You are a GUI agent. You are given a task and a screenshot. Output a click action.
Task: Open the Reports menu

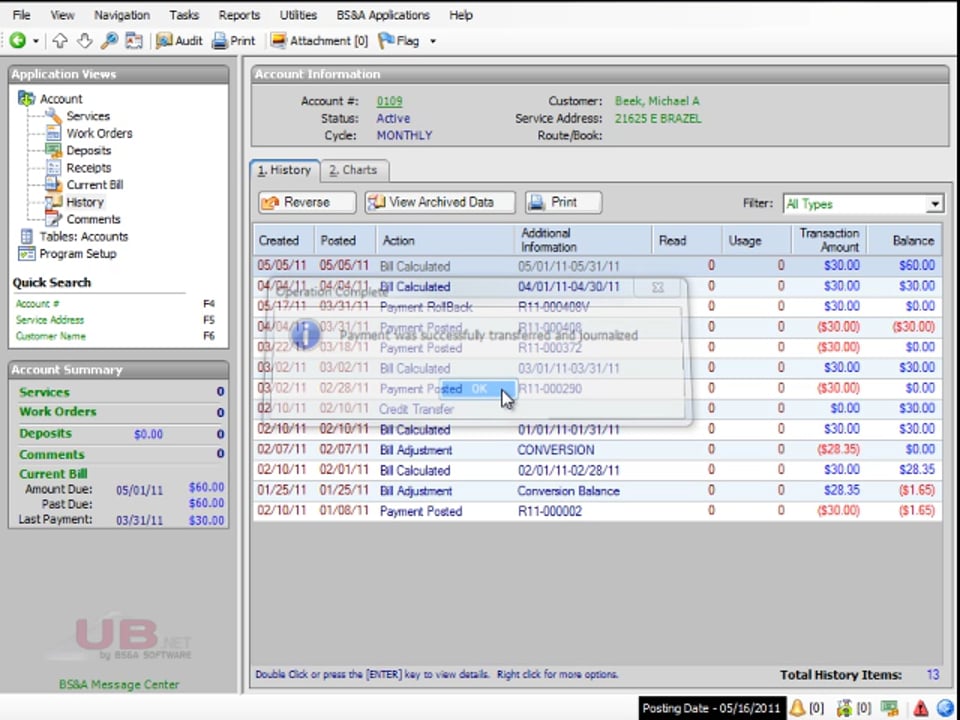[x=238, y=15]
